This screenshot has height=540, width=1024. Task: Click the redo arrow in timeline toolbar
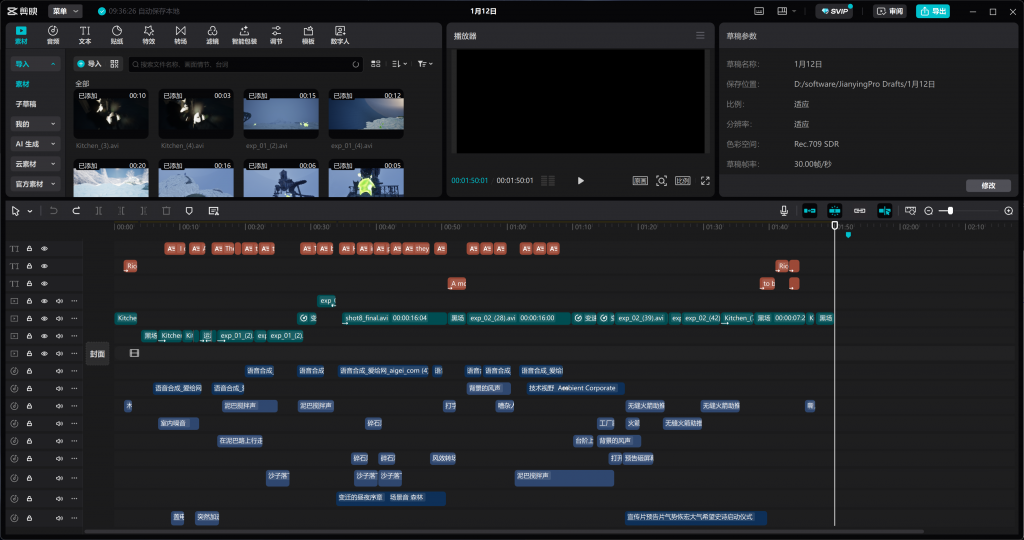tap(74, 211)
